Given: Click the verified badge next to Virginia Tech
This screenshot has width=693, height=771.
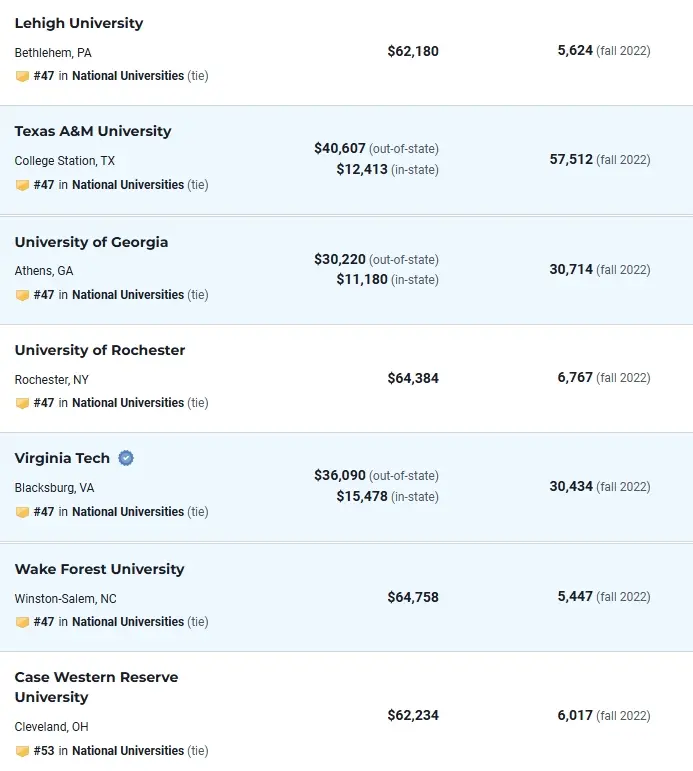Looking at the screenshot, I should click(126, 458).
